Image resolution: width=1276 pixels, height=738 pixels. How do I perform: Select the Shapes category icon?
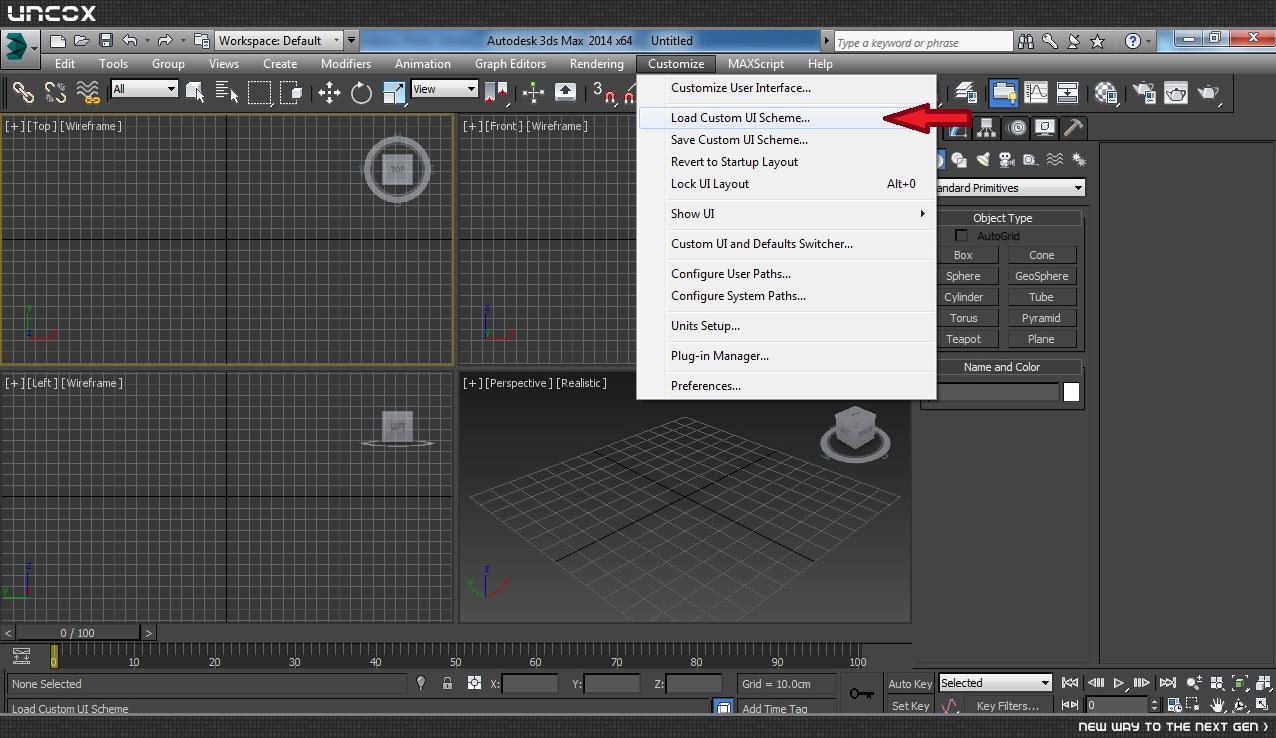tap(959, 160)
